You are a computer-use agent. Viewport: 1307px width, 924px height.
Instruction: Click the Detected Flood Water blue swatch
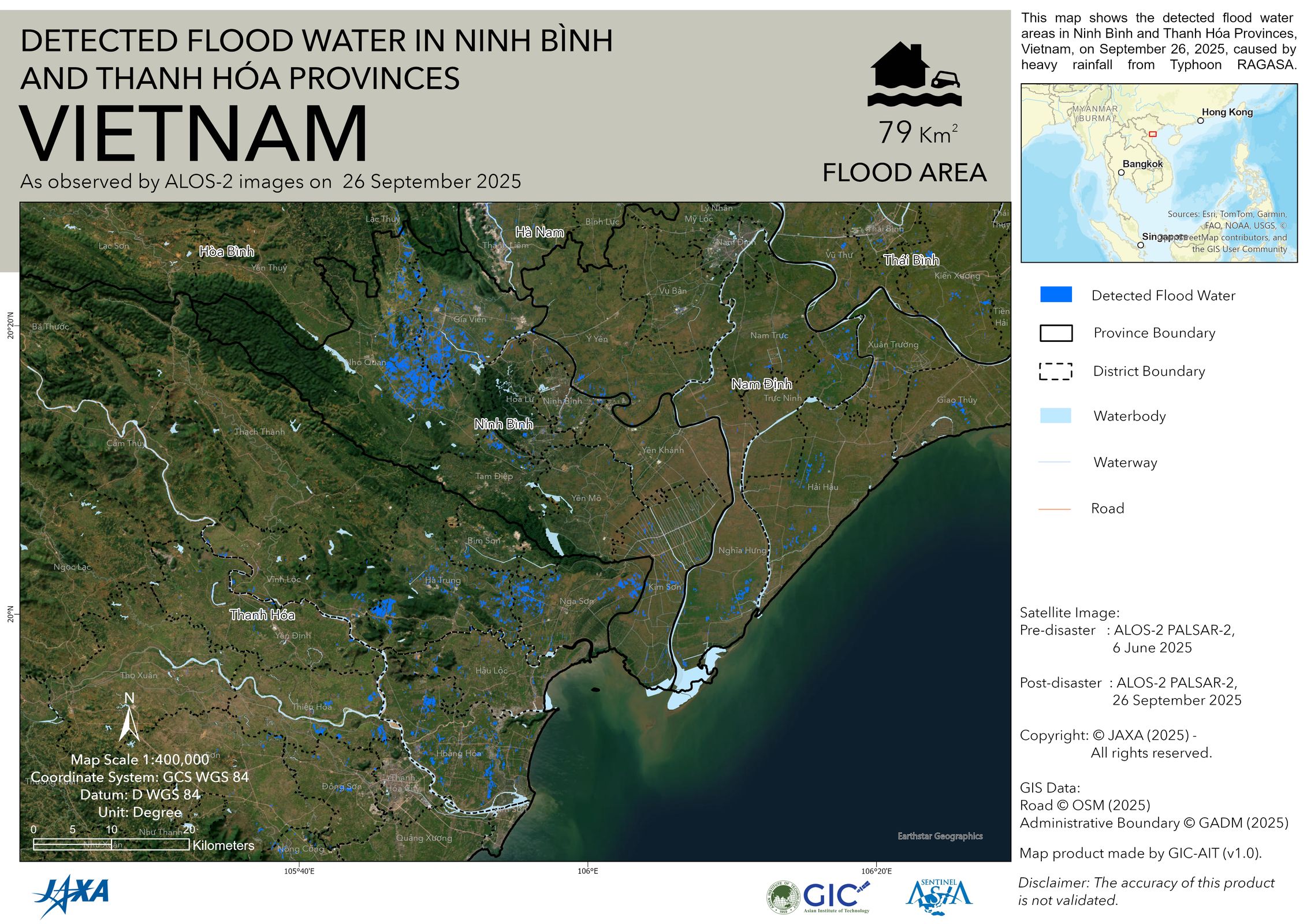(x=1056, y=295)
